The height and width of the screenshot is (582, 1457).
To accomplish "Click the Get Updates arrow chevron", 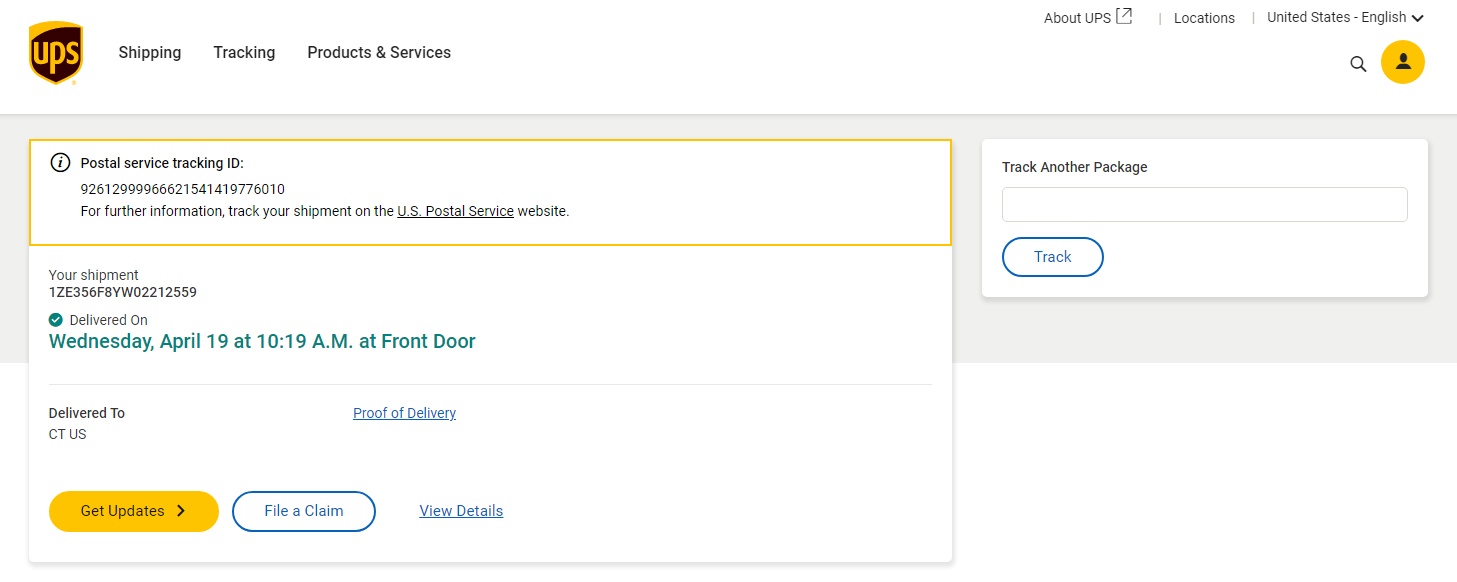I will 181,511.
